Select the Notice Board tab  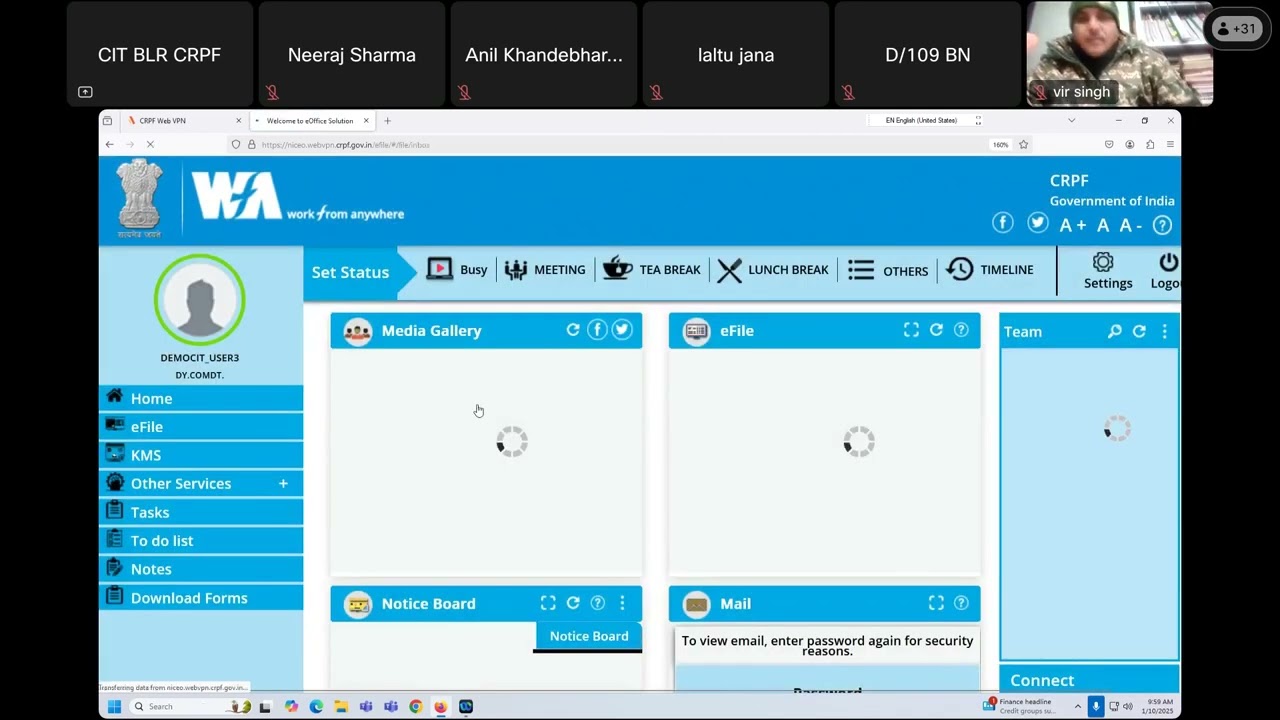click(x=588, y=637)
